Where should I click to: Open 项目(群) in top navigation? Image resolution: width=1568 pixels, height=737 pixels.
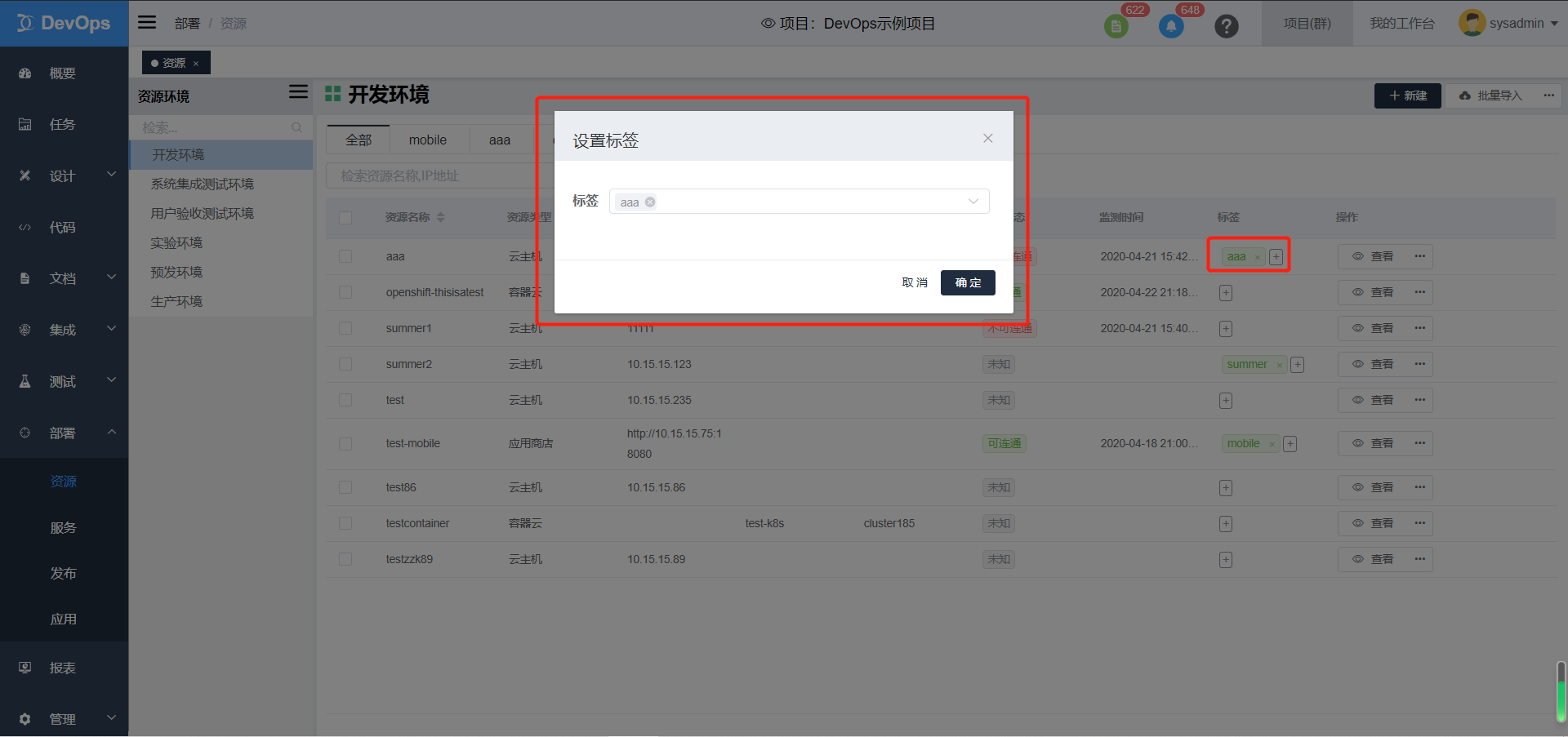1307,23
